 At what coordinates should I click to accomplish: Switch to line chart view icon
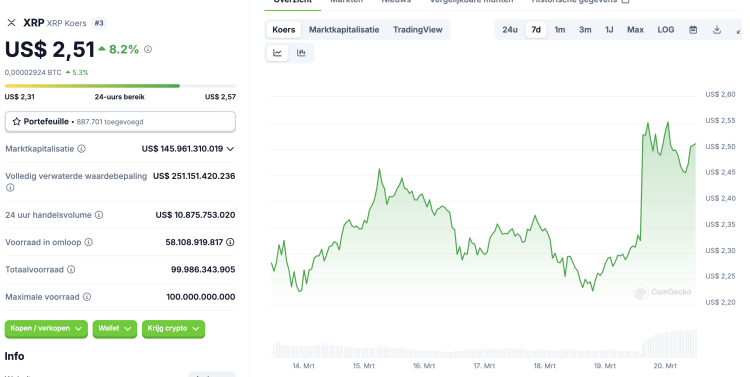[x=277, y=53]
